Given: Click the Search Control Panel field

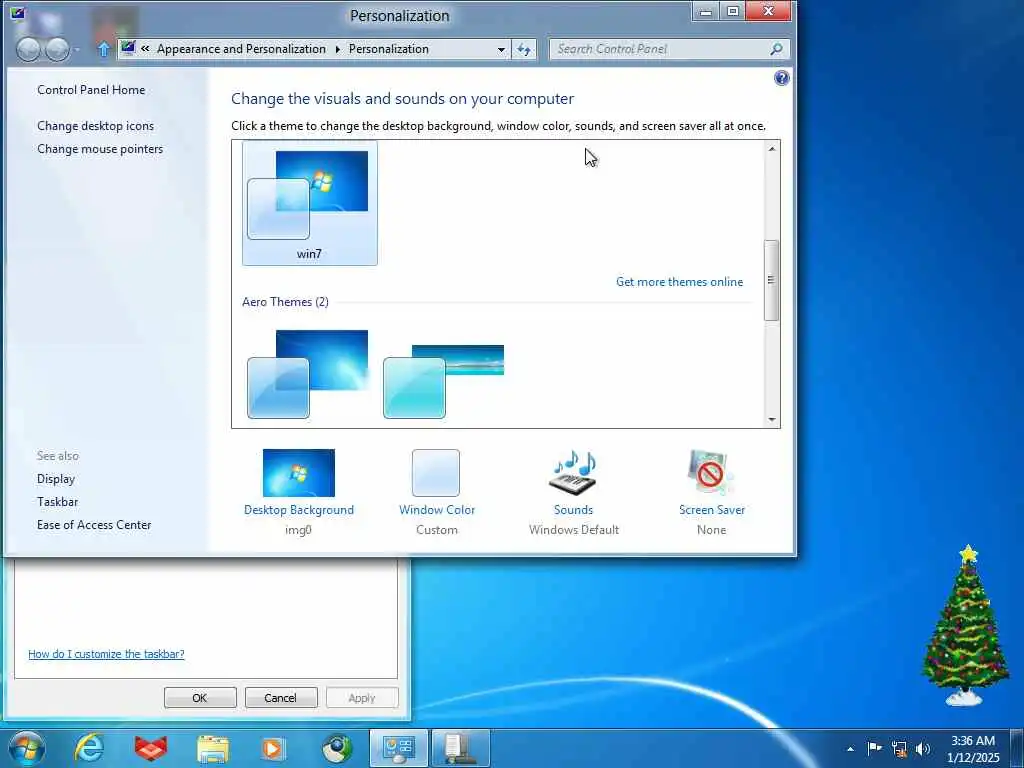Looking at the screenshot, I should 660,49.
